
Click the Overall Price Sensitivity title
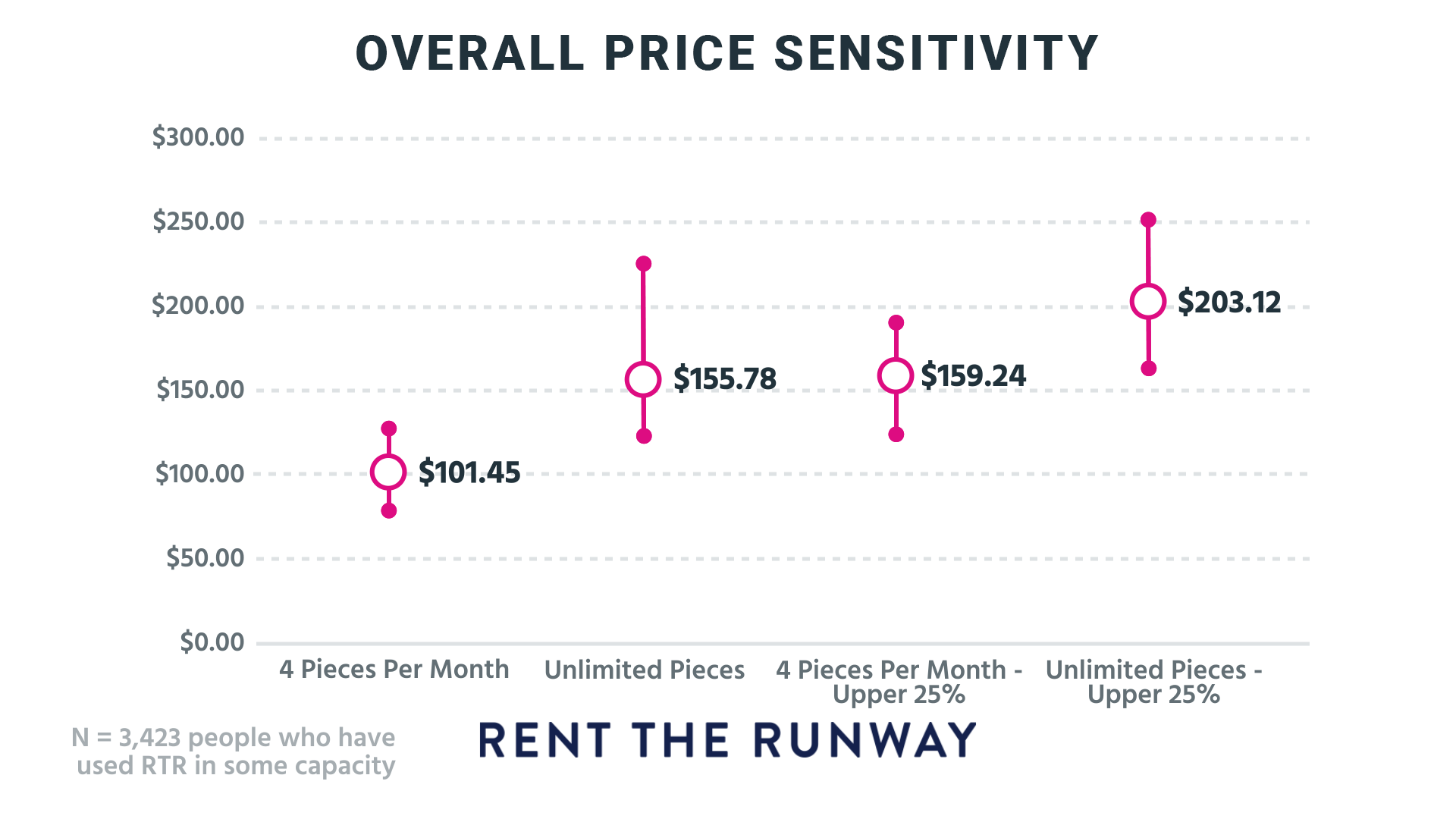(728, 54)
